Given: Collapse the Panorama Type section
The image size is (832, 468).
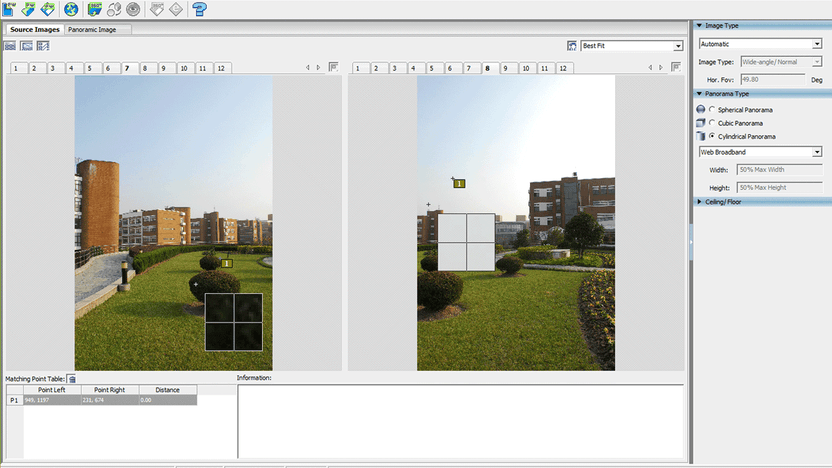Looking at the screenshot, I should 699,94.
